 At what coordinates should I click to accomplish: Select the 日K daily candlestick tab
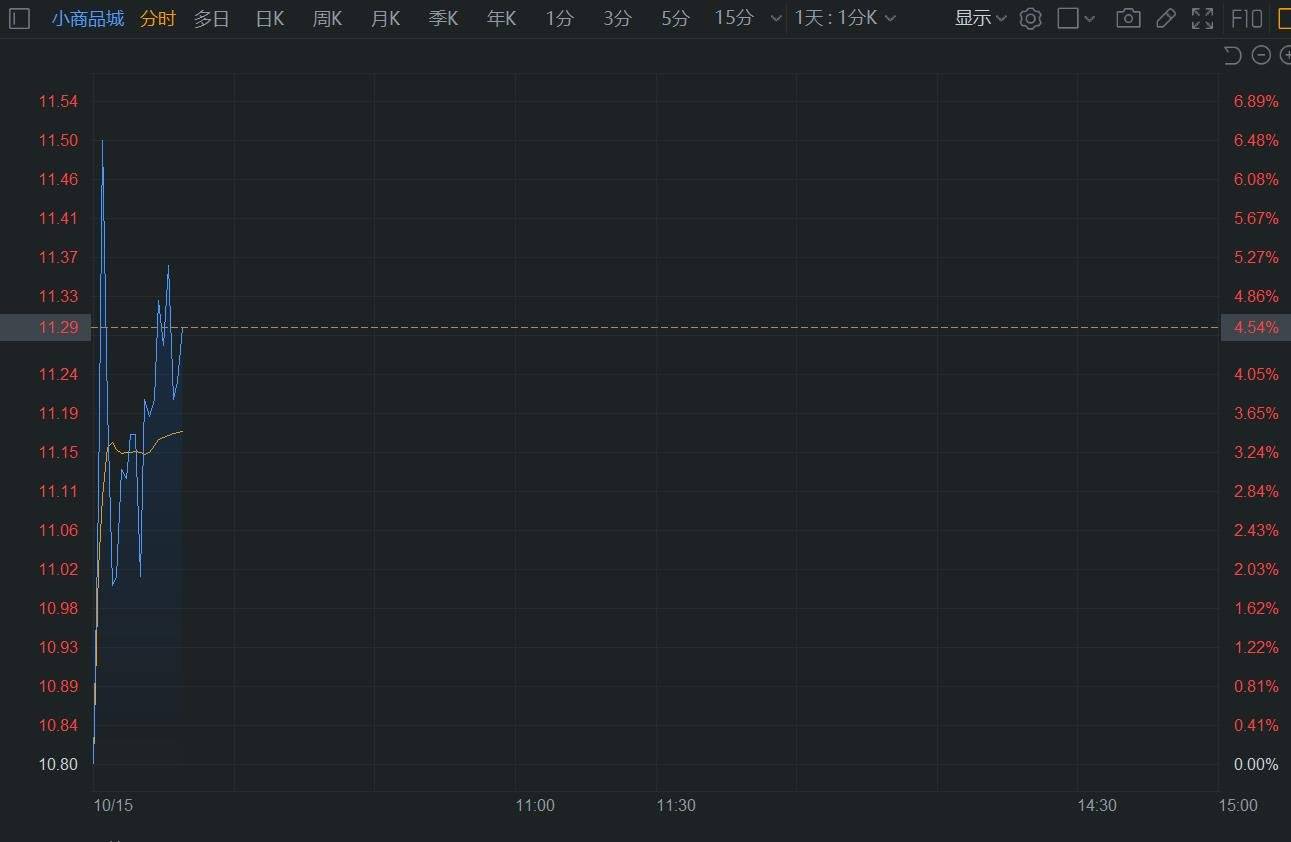tap(270, 18)
